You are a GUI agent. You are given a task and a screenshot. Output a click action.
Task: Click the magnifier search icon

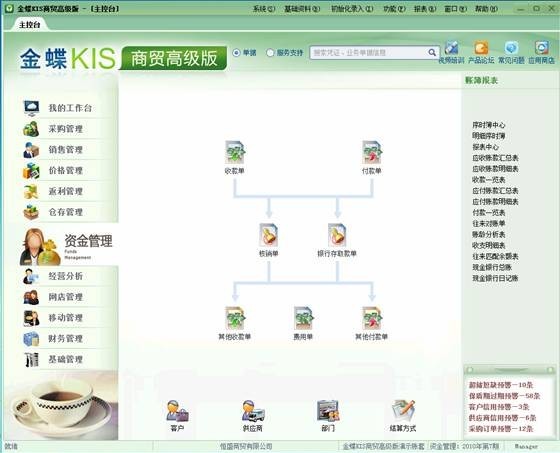click(432, 53)
